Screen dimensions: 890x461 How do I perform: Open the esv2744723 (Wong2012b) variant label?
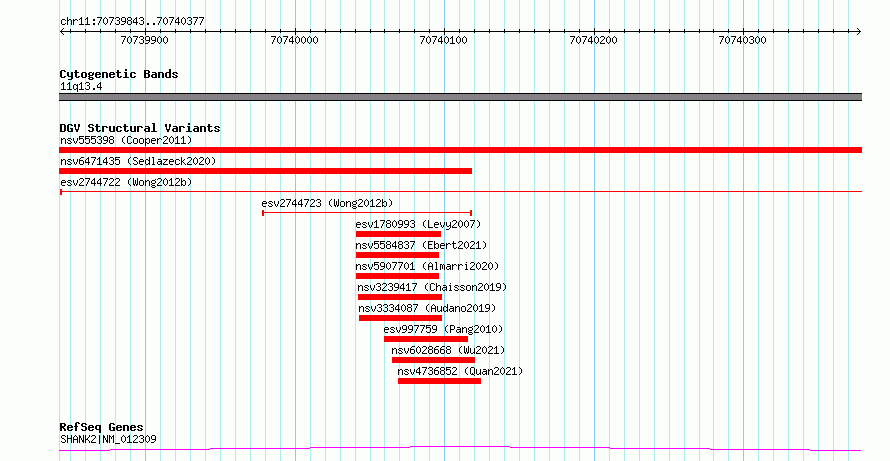tap(327, 203)
